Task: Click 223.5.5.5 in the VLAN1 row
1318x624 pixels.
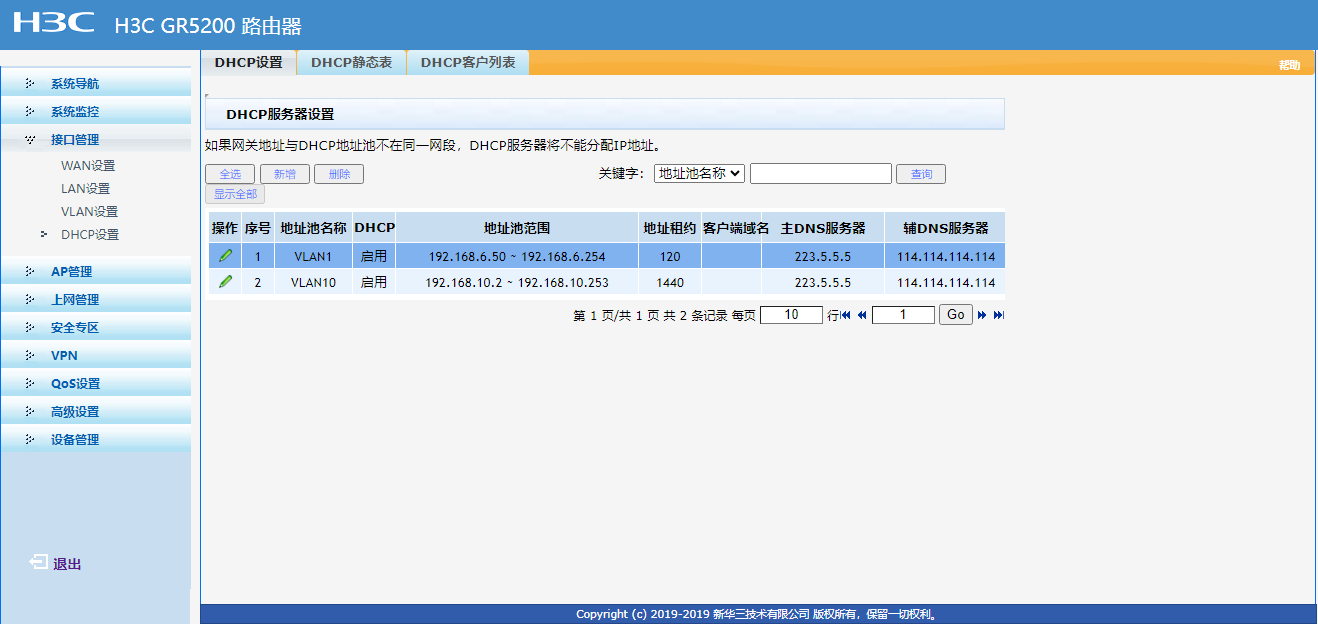Action: coord(823,257)
